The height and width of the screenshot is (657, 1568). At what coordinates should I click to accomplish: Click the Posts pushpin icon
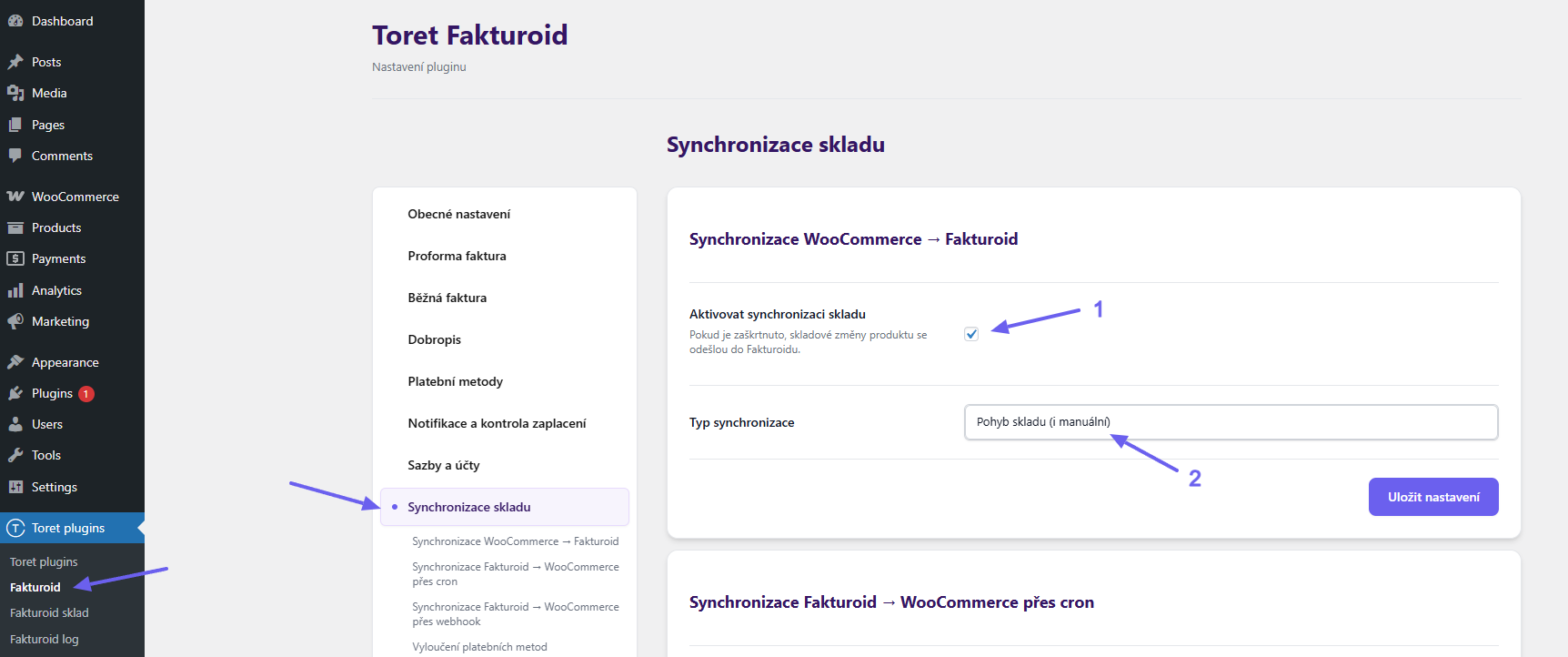click(x=15, y=62)
